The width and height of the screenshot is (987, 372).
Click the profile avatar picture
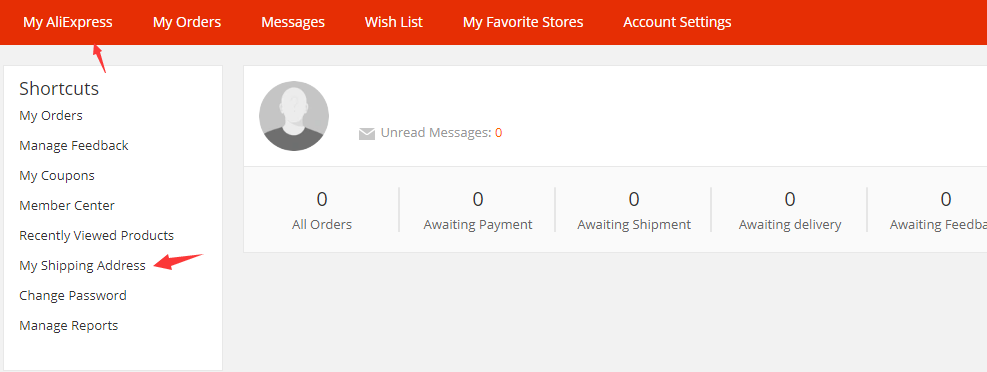point(294,116)
